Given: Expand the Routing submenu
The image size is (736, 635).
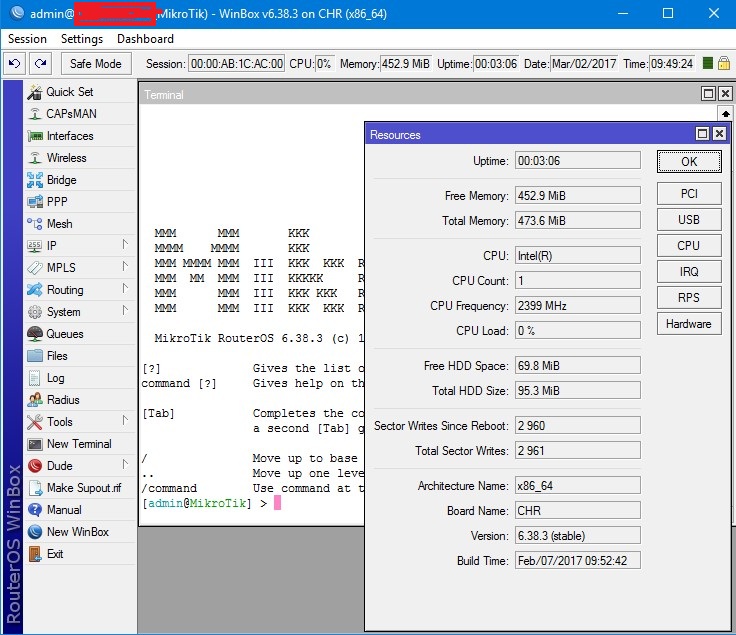Looking at the screenshot, I should (125, 289).
